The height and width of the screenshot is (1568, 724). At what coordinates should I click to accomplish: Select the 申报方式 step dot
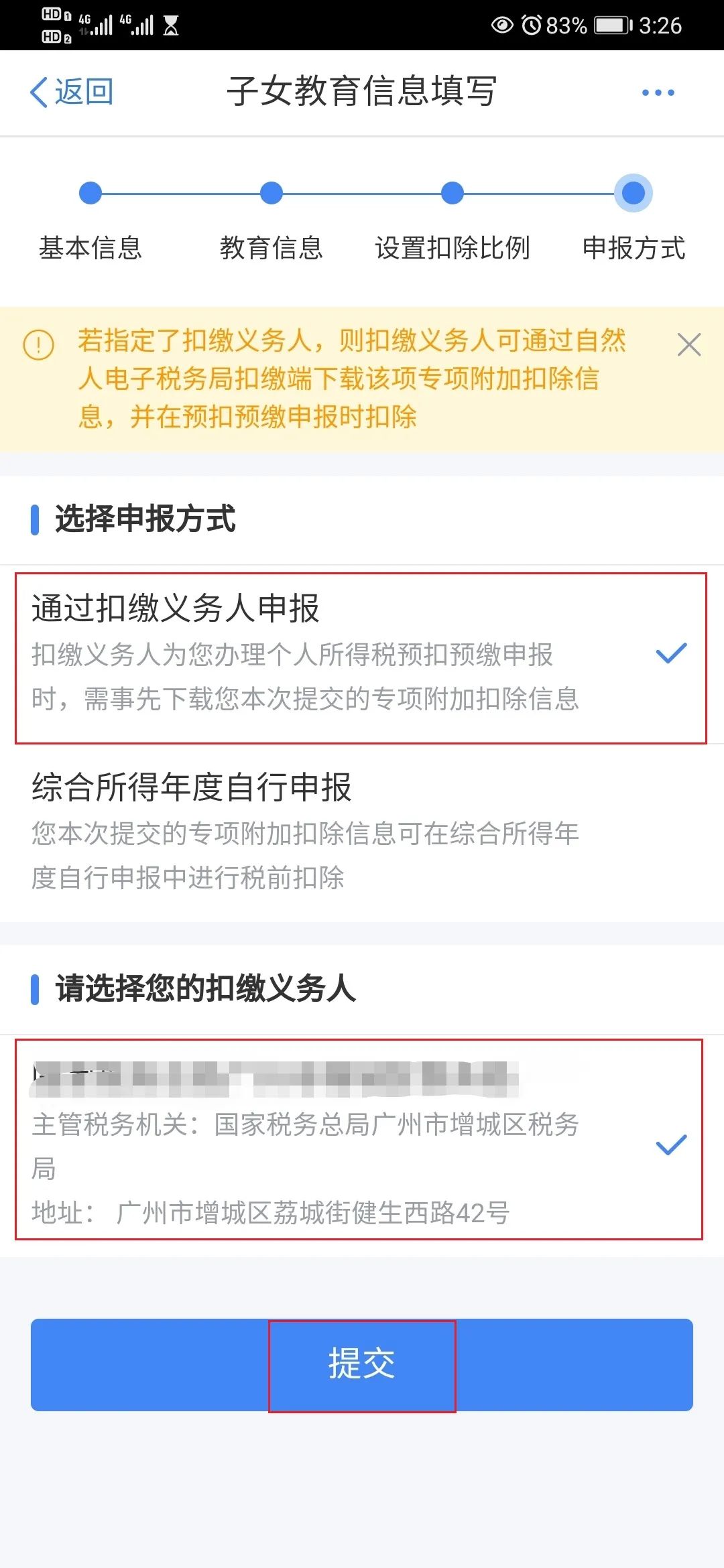click(x=633, y=193)
